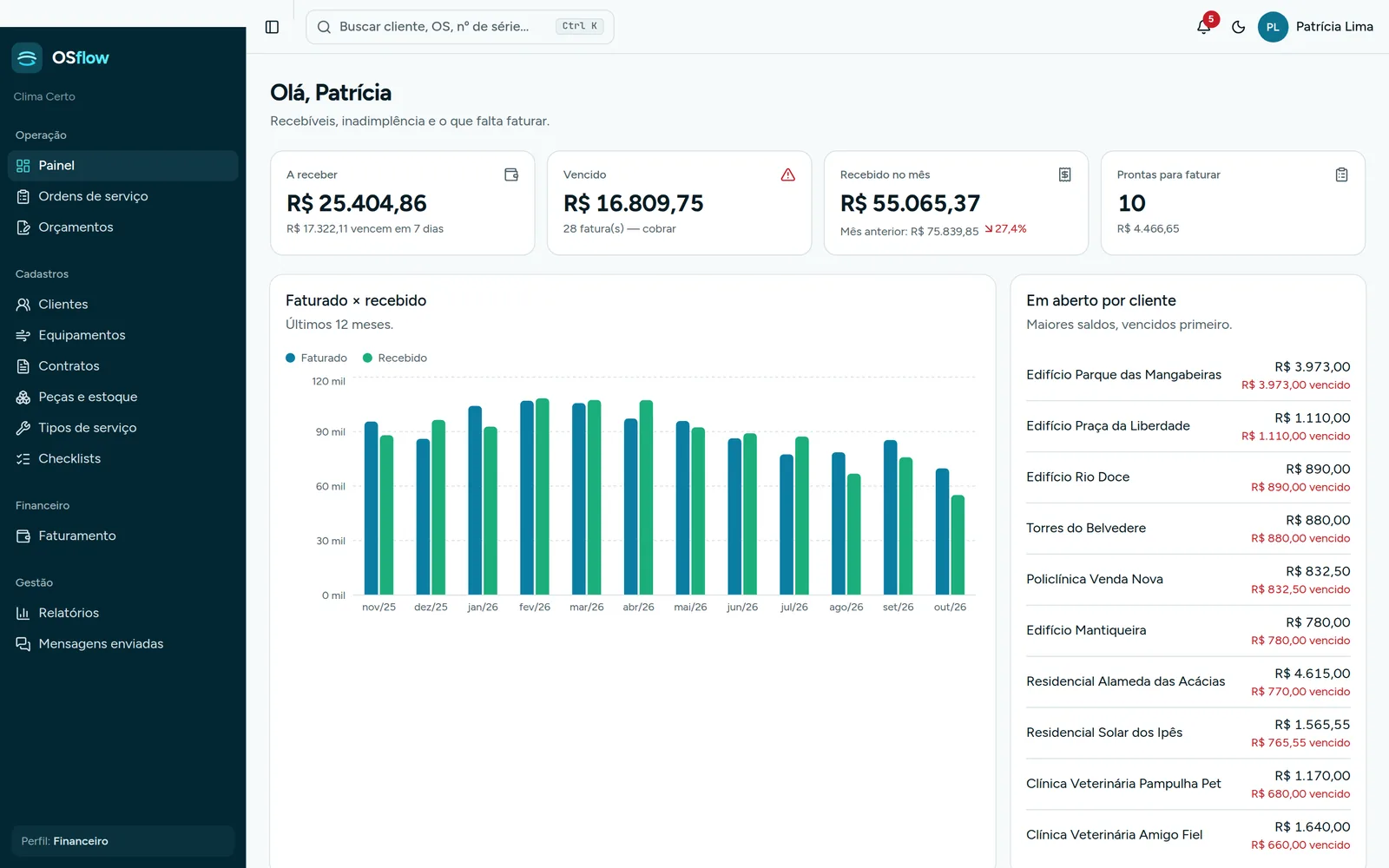Open Clientes section

click(122, 305)
